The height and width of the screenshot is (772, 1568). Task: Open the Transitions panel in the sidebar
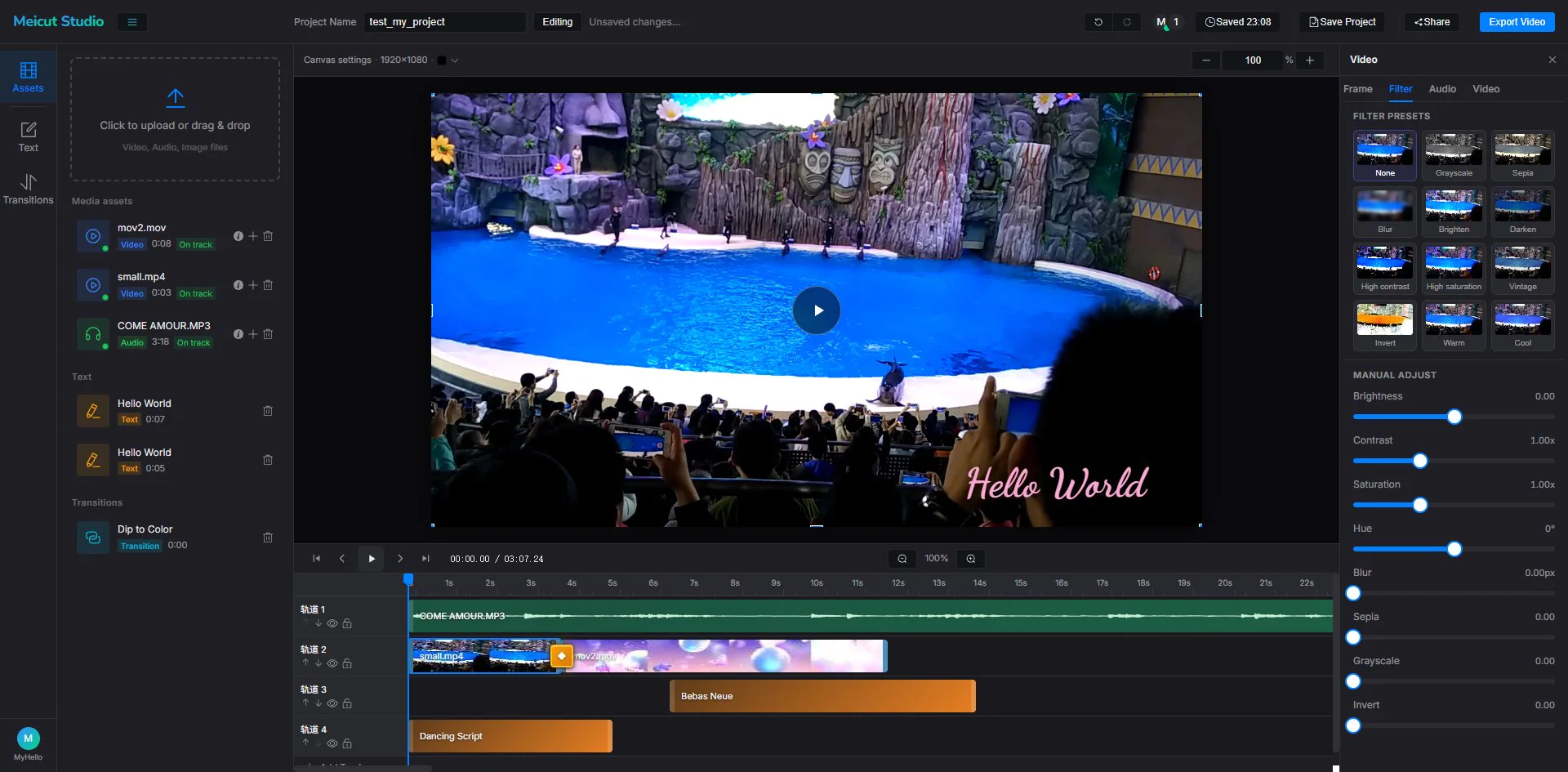(28, 189)
